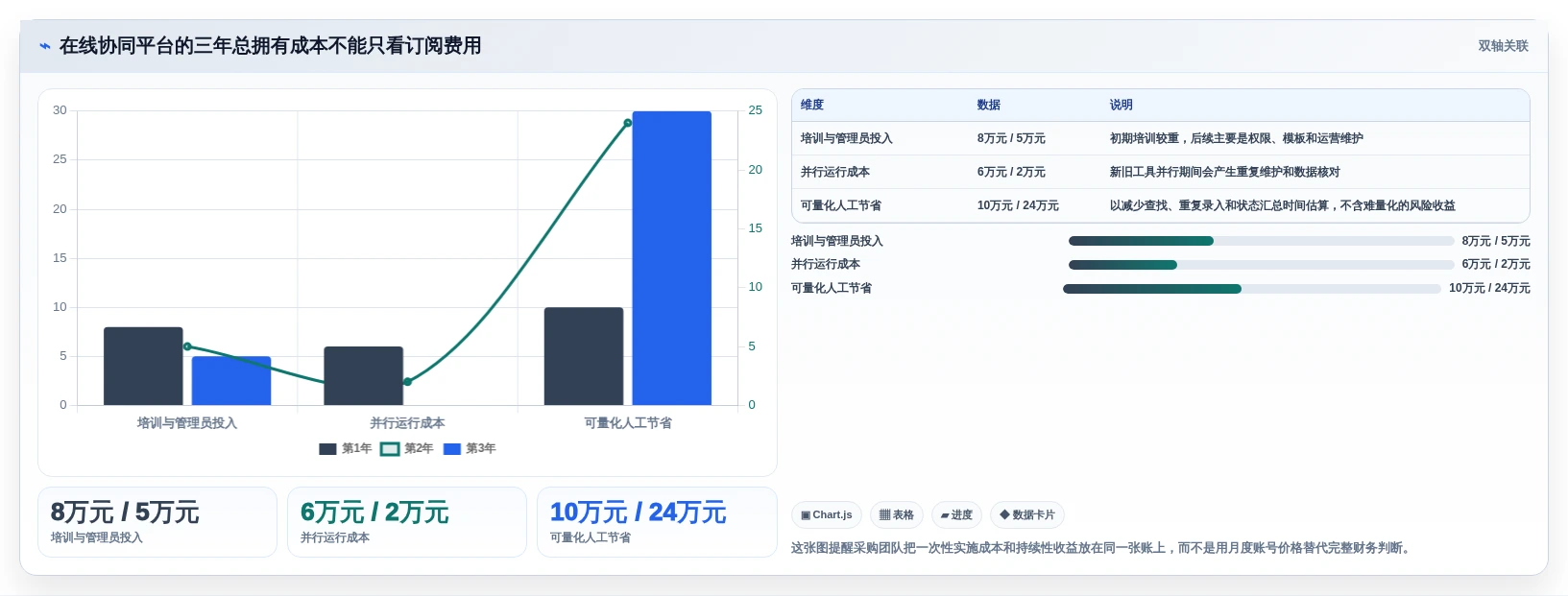Click the 数据 column header
The width and height of the screenshot is (1568, 596).
click(x=989, y=105)
